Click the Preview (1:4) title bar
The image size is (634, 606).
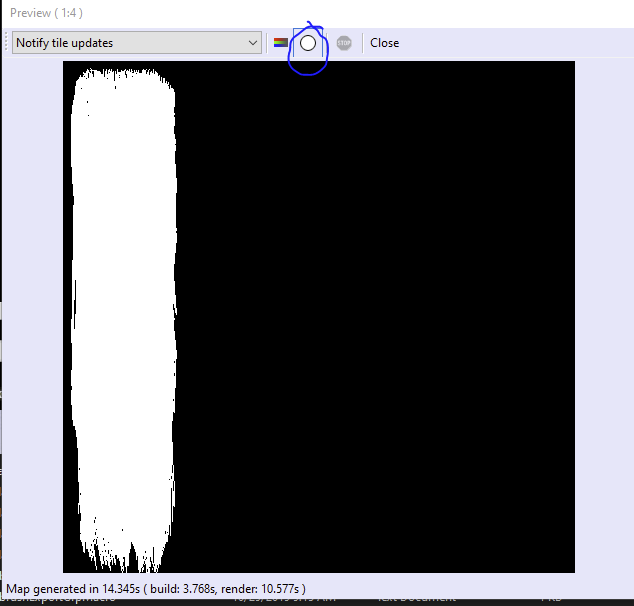(46, 13)
